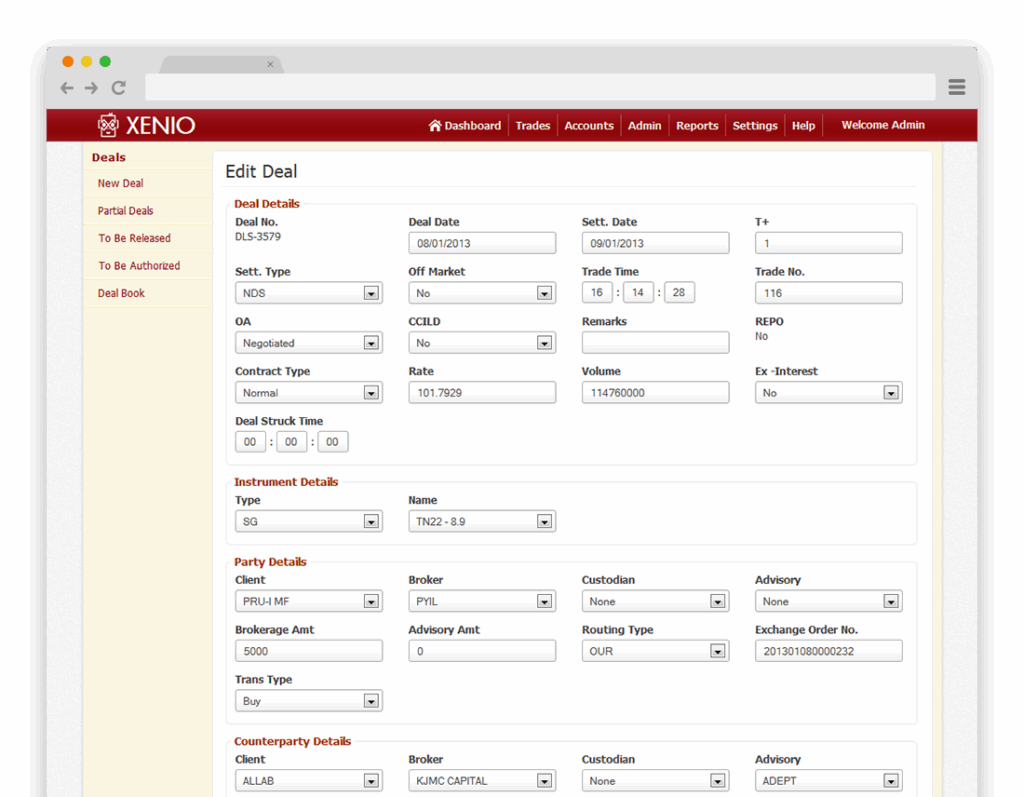Viewport: 1024px width, 797px height.
Task: Click the T+ input field
Action: click(x=829, y=243)
